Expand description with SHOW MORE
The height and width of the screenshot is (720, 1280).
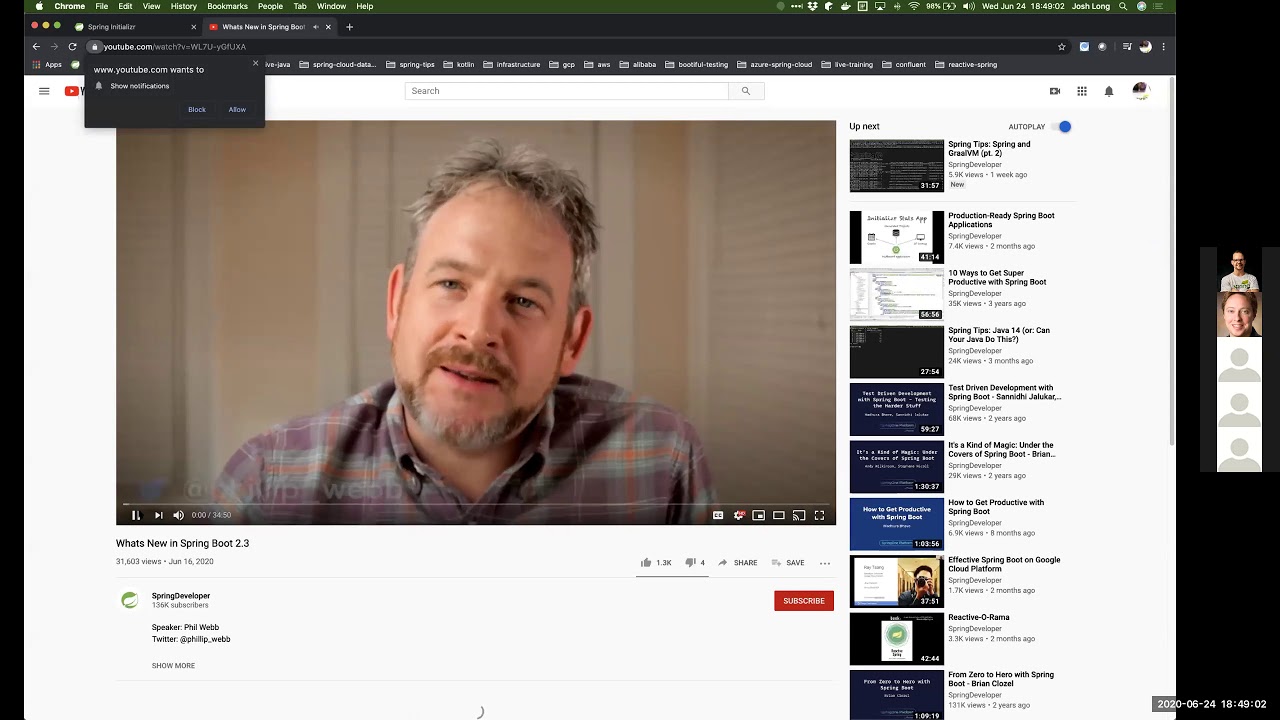pyautogui.click(x=173, y=666)
